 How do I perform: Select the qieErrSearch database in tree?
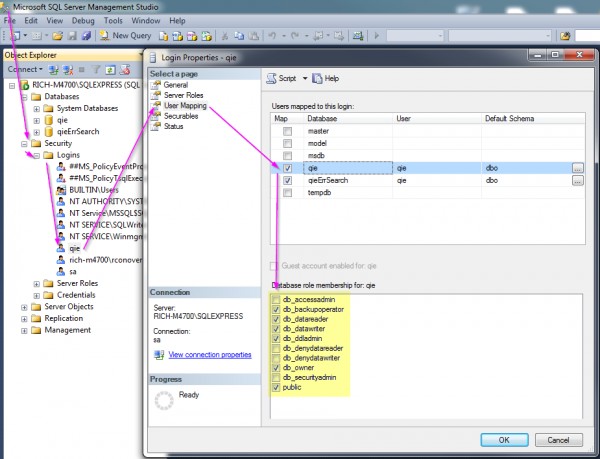coord(78,132)
